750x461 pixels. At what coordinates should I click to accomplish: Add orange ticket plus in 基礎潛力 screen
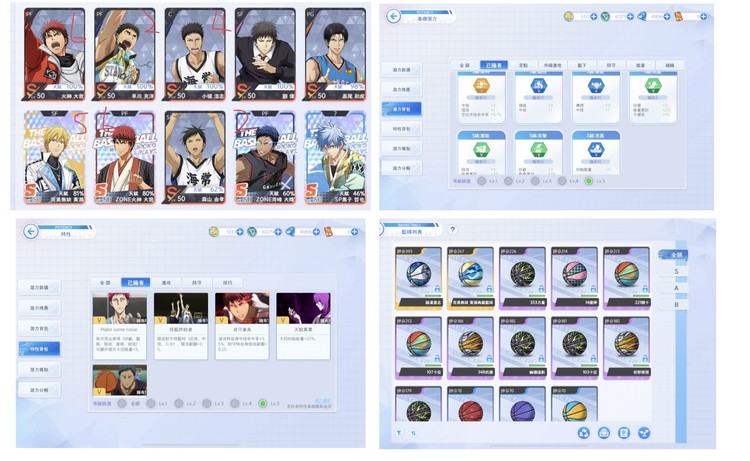pyautogui.click(x=703, y=17)
